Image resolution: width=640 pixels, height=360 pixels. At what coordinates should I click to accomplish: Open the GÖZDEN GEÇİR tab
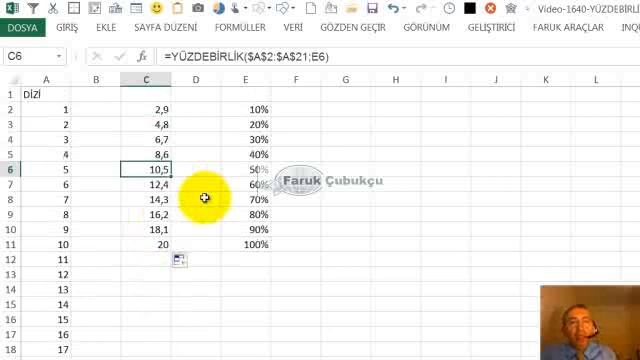[353, 28]
